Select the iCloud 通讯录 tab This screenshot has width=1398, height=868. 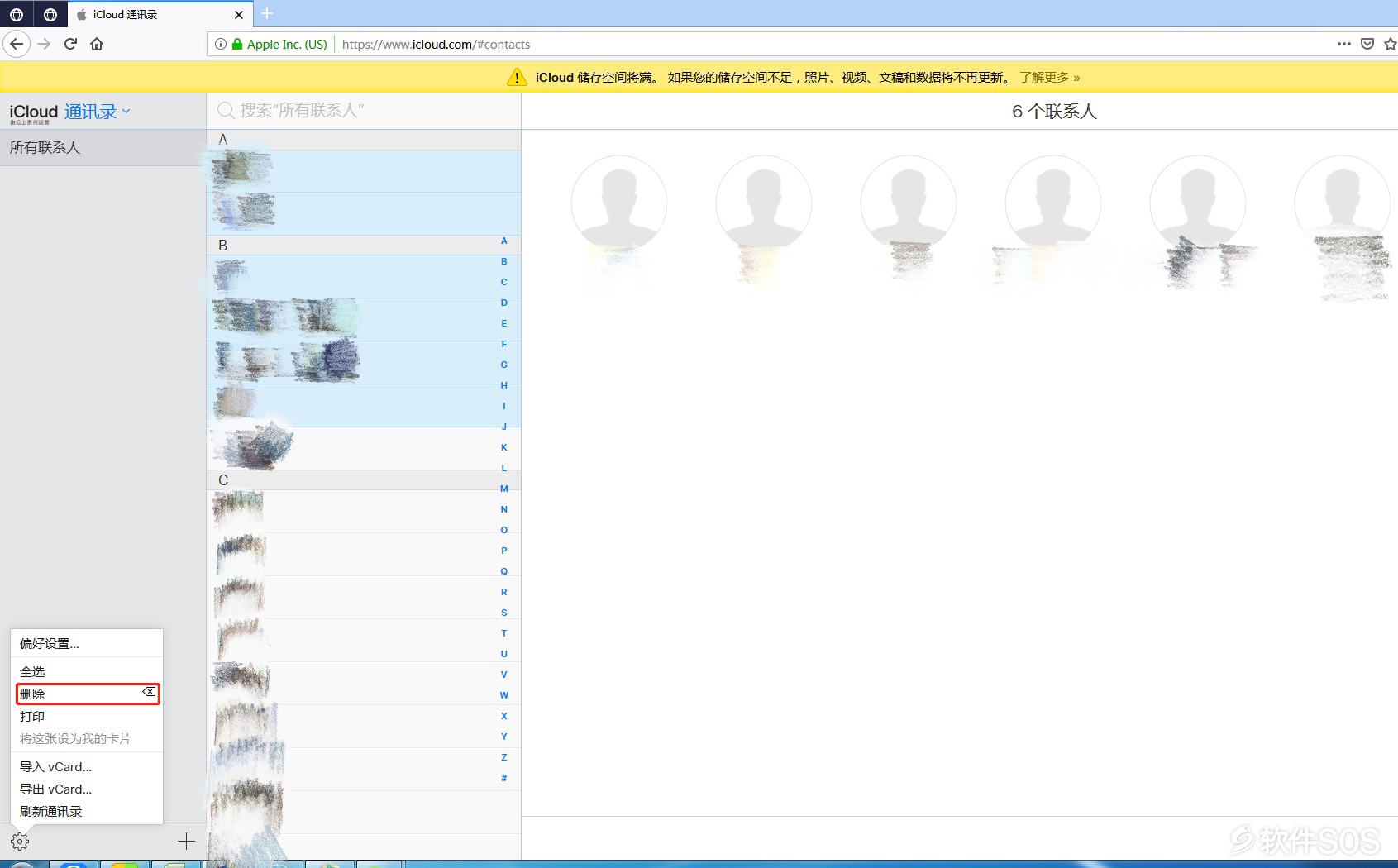(x=159, y=15)
